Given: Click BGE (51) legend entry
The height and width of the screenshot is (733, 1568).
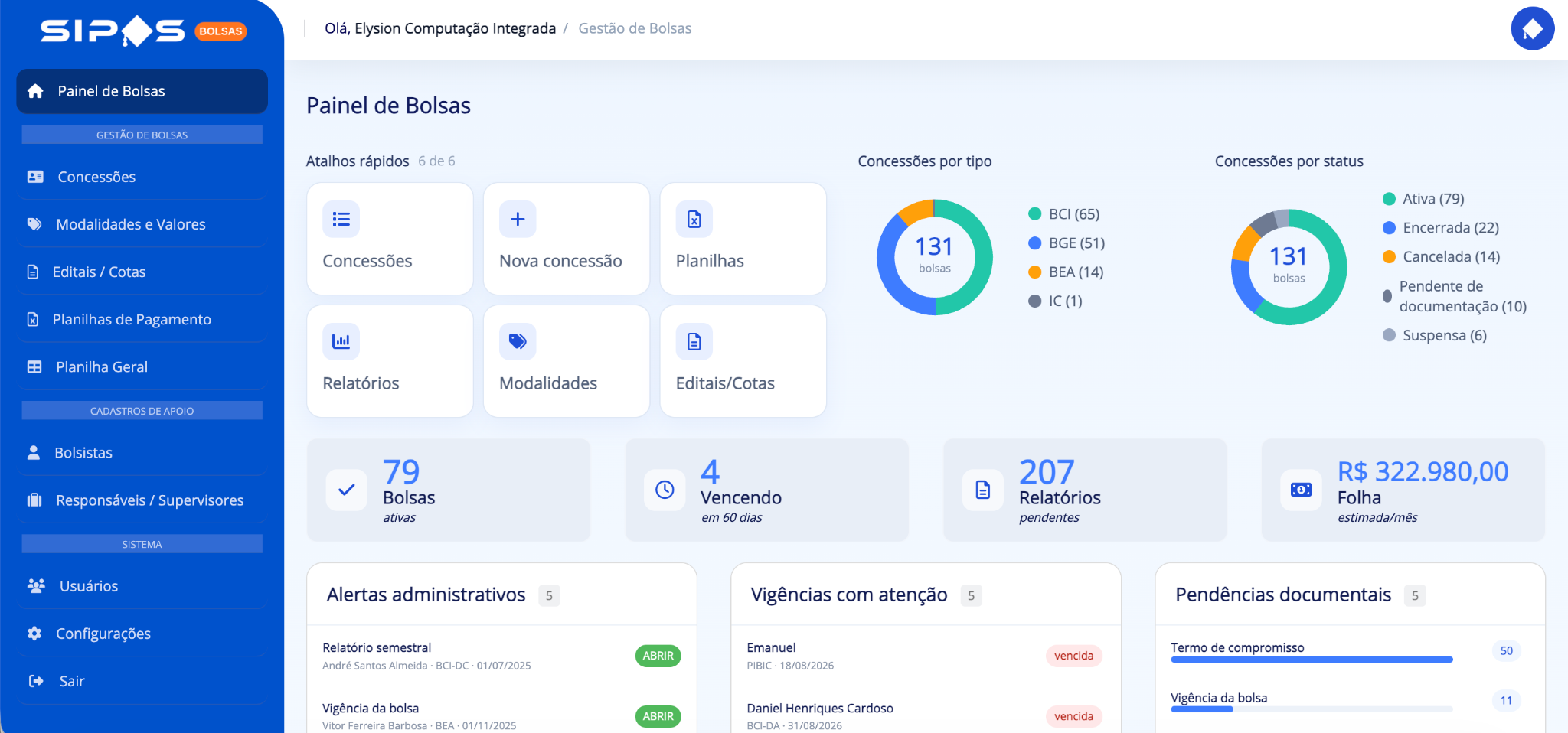Looking at the screenshot, I should pyautogui.click(x=1067, y=243).
